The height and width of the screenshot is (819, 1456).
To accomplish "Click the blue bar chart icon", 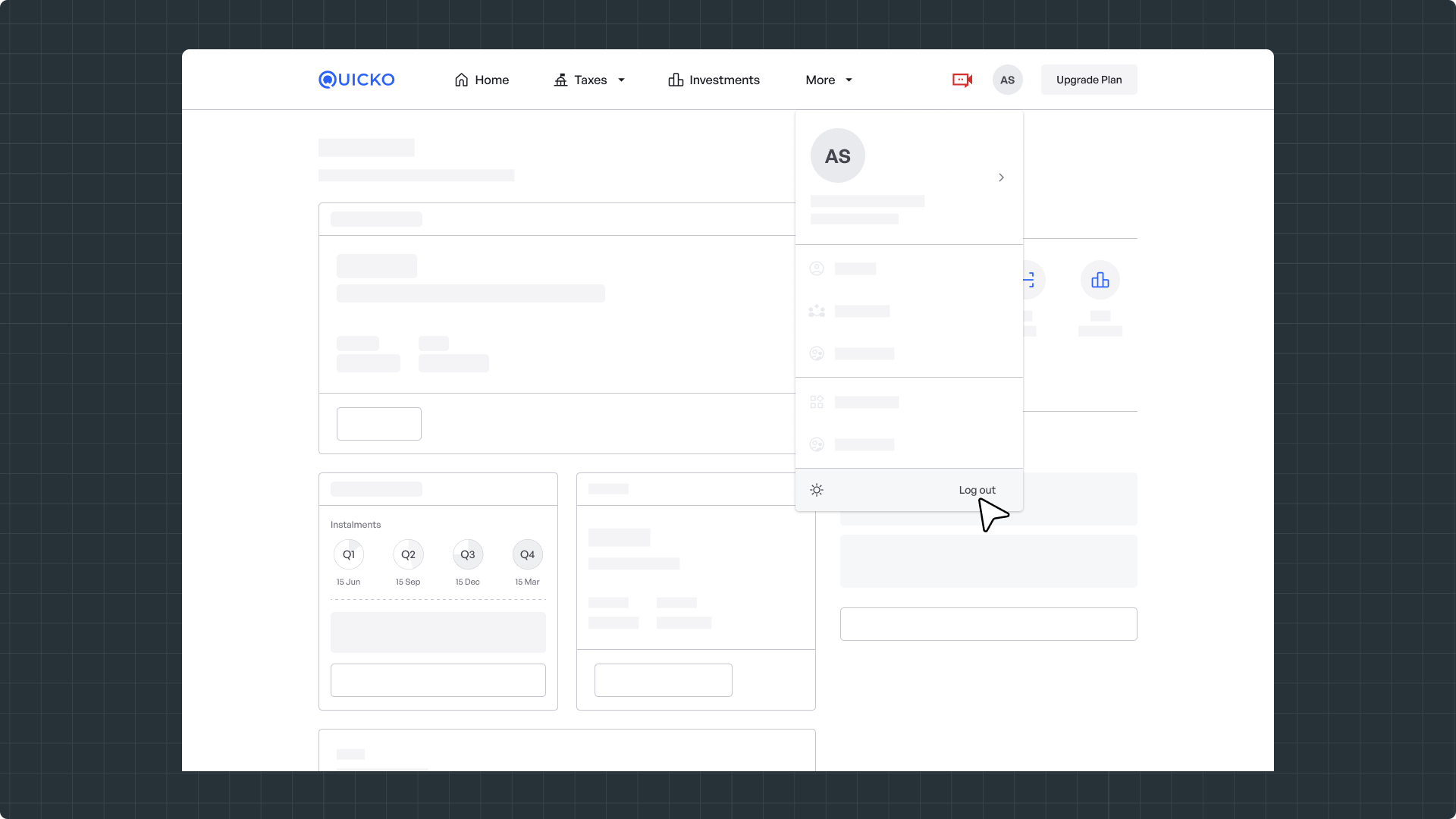I will pos(1100,281).
